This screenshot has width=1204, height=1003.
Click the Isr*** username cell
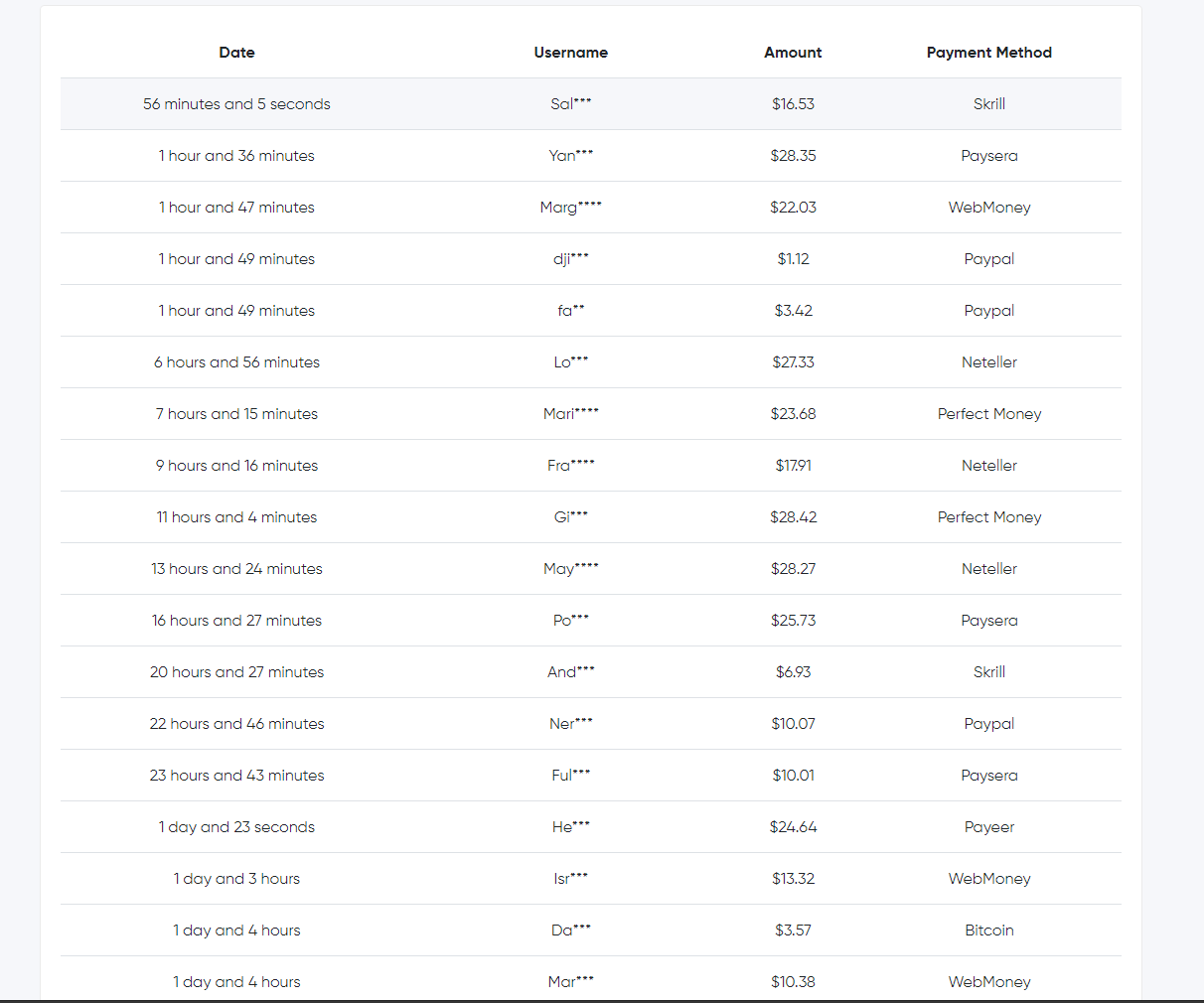(x=571, y=879)
